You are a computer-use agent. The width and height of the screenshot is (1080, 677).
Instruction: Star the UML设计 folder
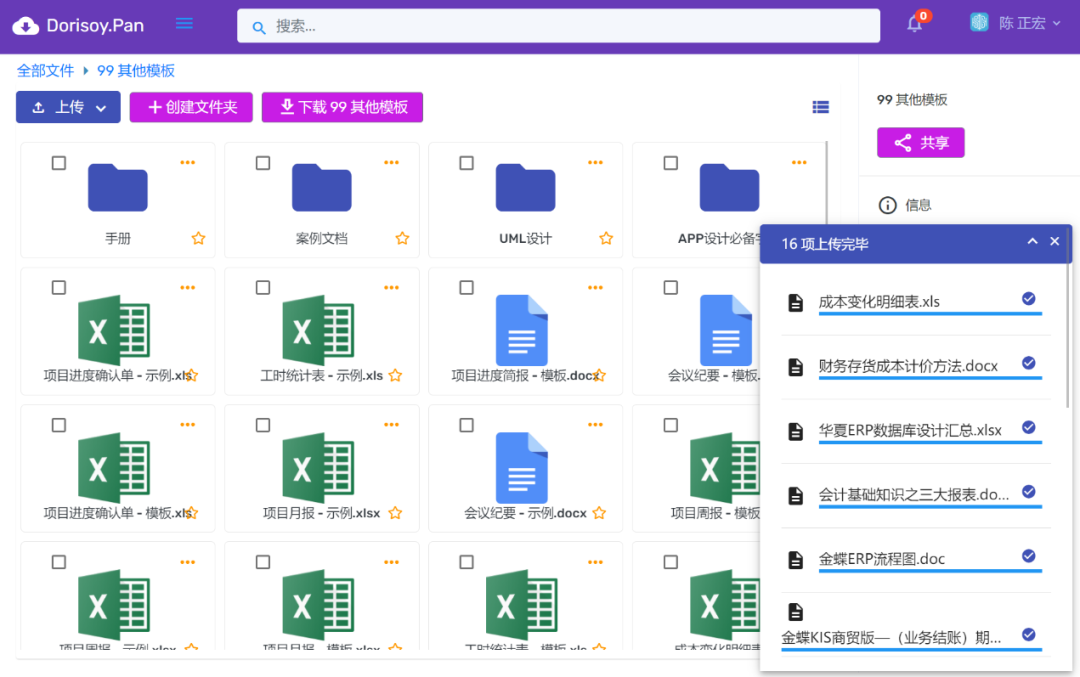tap(606, 238)
